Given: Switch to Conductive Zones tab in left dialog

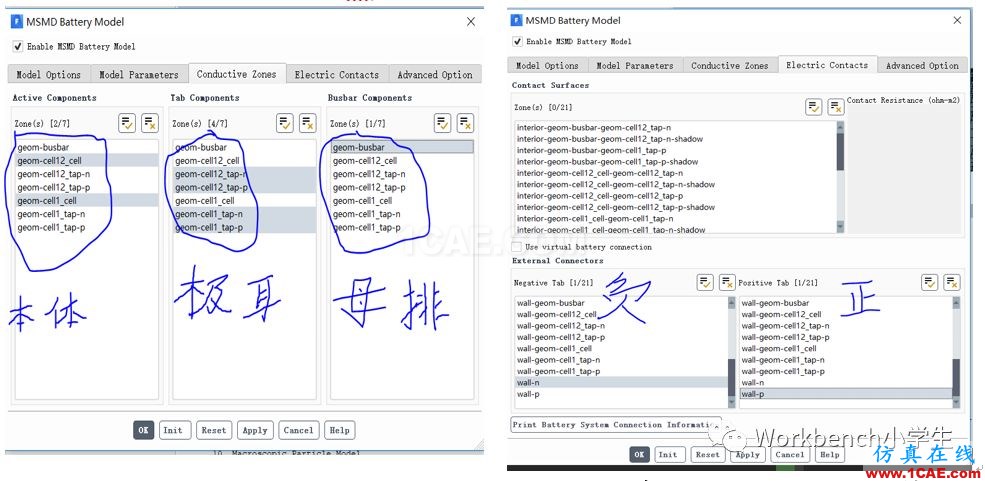Looking at the screenshot, I should coord(237,73).
